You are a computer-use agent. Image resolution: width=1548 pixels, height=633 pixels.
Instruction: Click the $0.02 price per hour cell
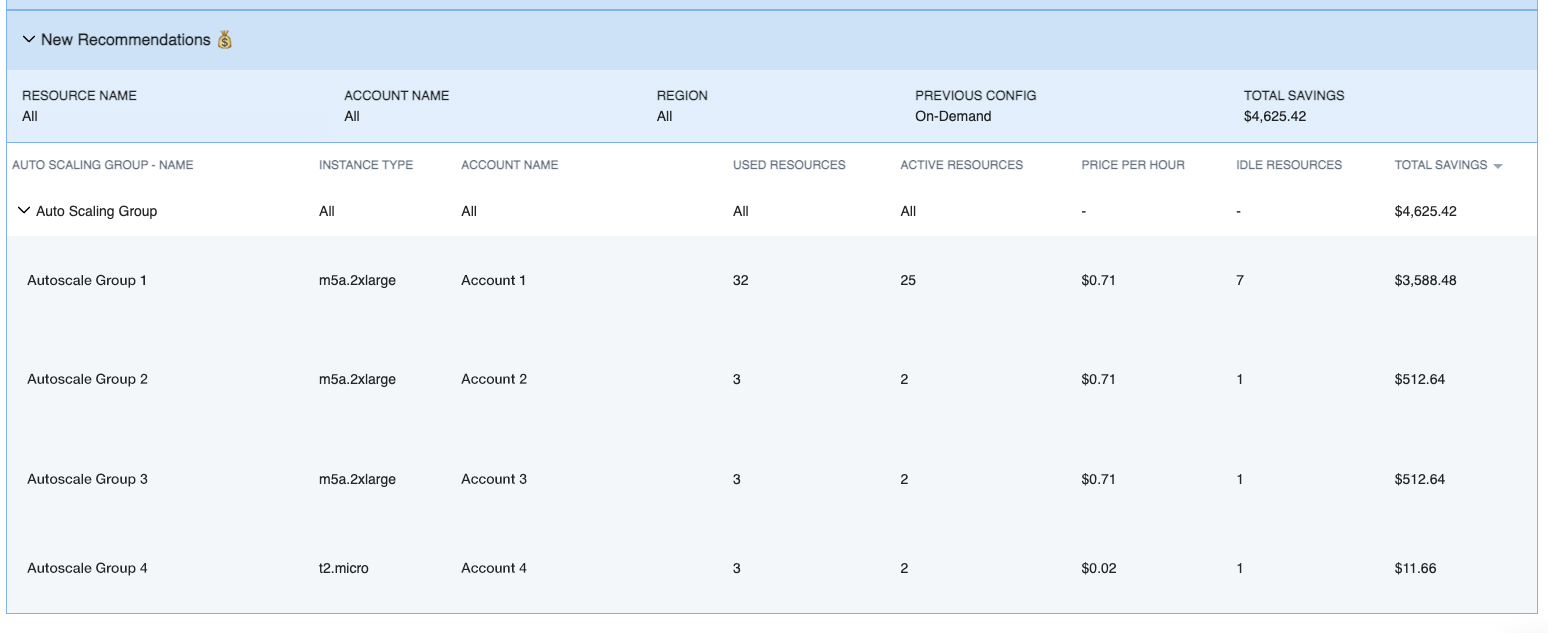click(x=1099, y=568)
